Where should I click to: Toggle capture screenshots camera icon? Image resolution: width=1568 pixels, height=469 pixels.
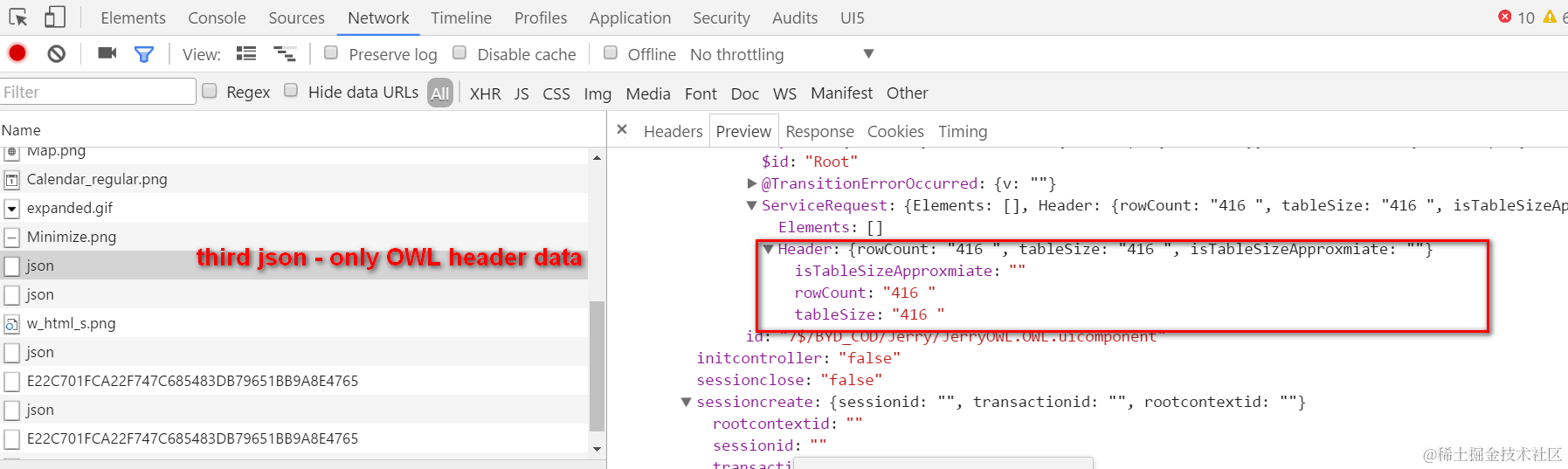[x=107, y=53]
